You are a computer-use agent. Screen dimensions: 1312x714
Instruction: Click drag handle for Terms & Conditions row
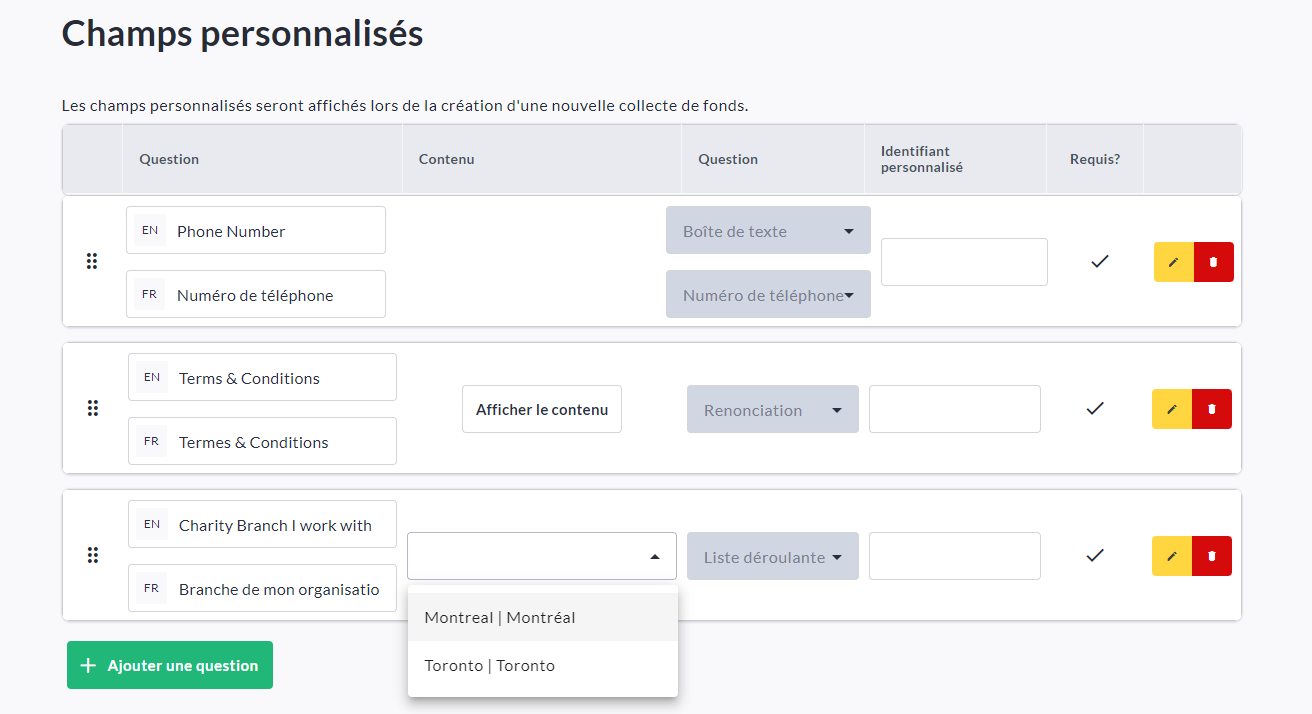(x=93, y=408)
